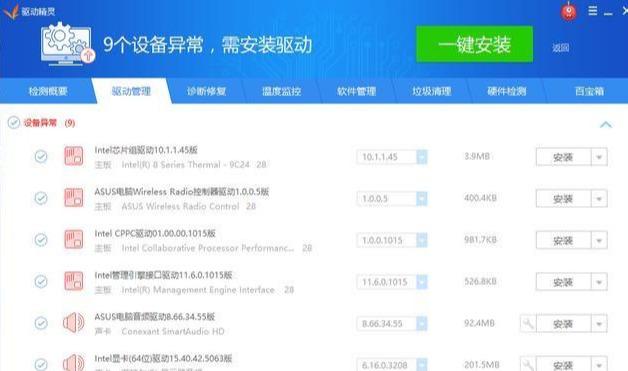Open install options arrow for ASUS Wireless Radio
The image size is (628, 371).
tap(599, 199)
